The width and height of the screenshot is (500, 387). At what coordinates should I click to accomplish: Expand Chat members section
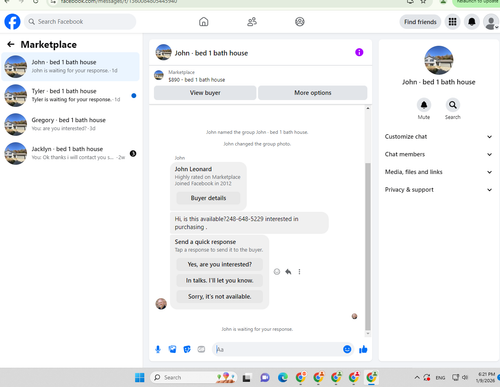(438, 154)
